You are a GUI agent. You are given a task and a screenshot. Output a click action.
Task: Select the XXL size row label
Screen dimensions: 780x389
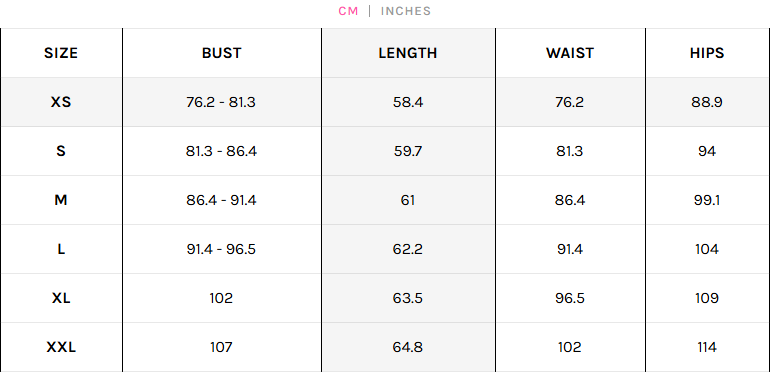pyautogui.click(x=61, y=347)
